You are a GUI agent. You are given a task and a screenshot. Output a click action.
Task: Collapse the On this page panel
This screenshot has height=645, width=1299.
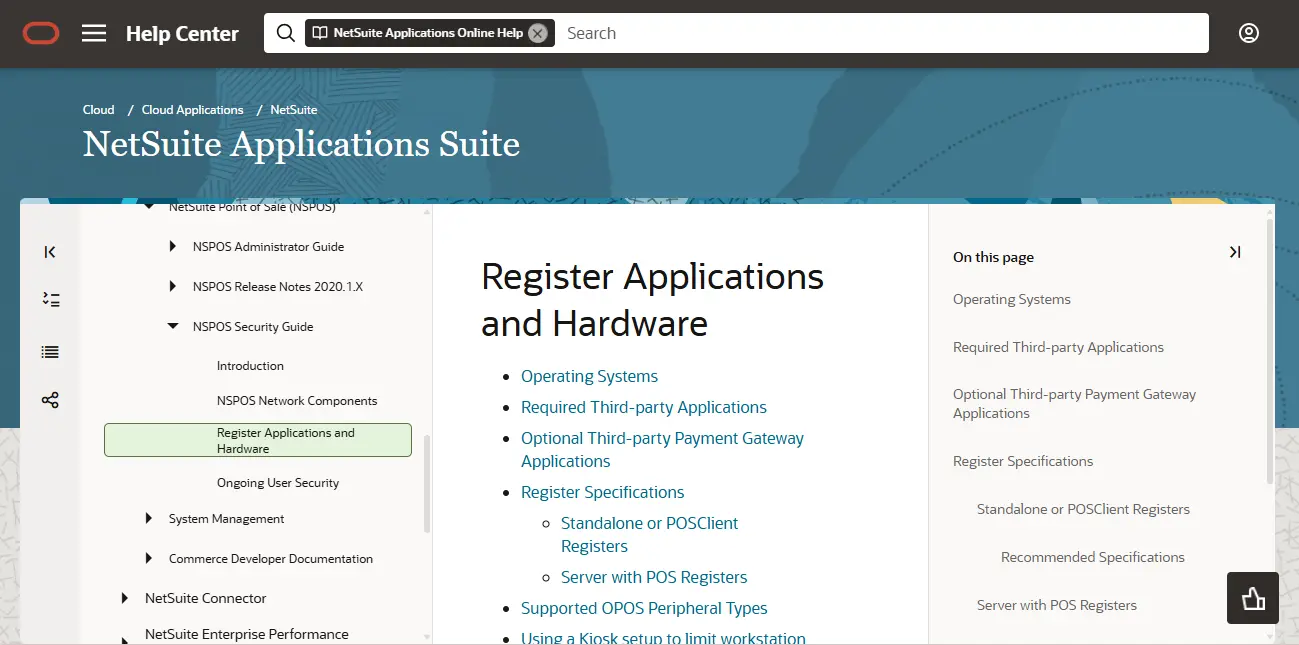point(1235,252)
